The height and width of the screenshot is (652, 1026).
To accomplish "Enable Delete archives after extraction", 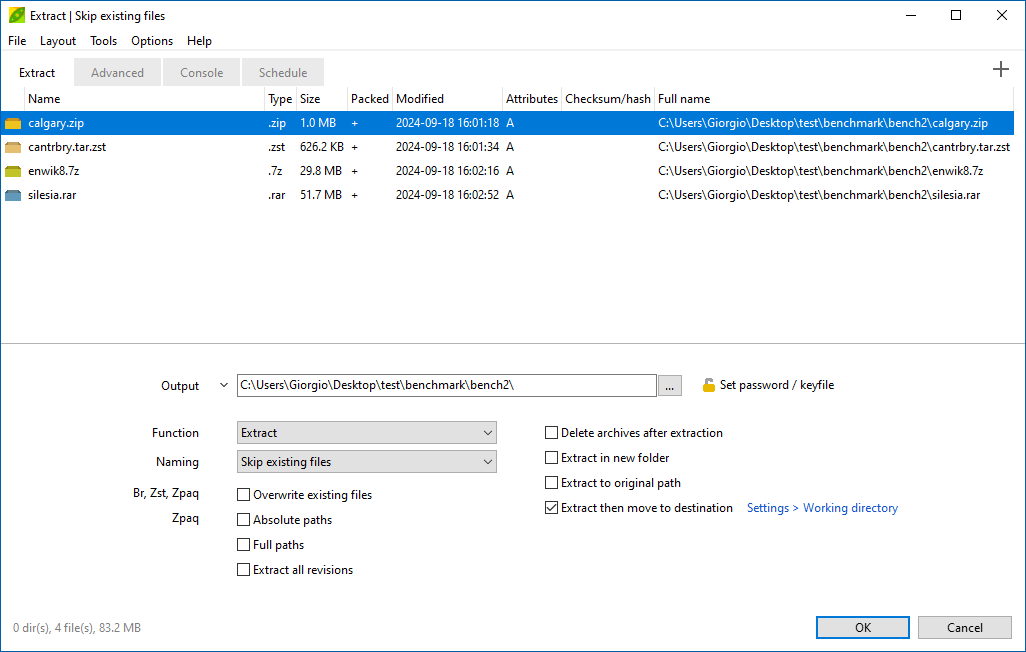I will (x=551, y=432).
